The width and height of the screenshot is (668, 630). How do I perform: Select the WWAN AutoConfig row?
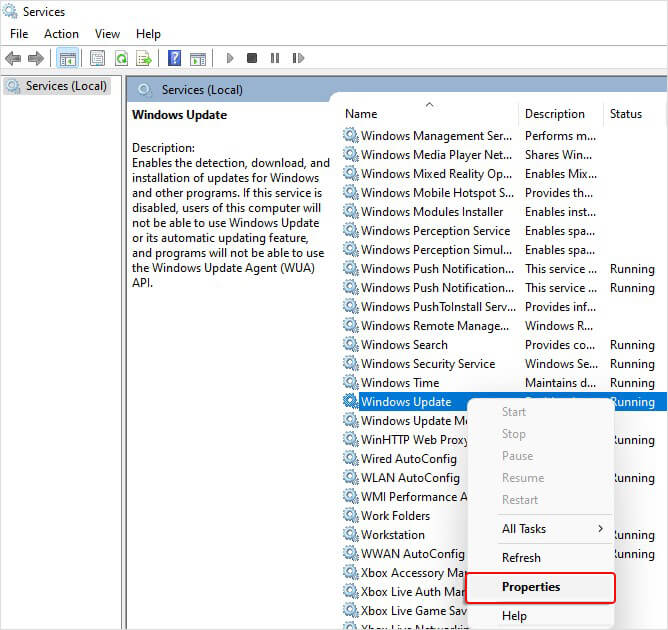click(x=412, y=554)
